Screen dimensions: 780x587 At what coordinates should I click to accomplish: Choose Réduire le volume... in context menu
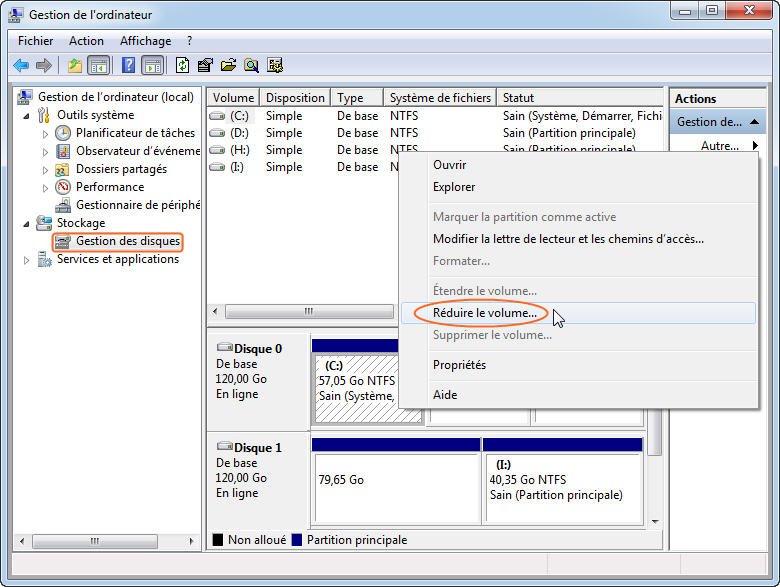(578, 313)
